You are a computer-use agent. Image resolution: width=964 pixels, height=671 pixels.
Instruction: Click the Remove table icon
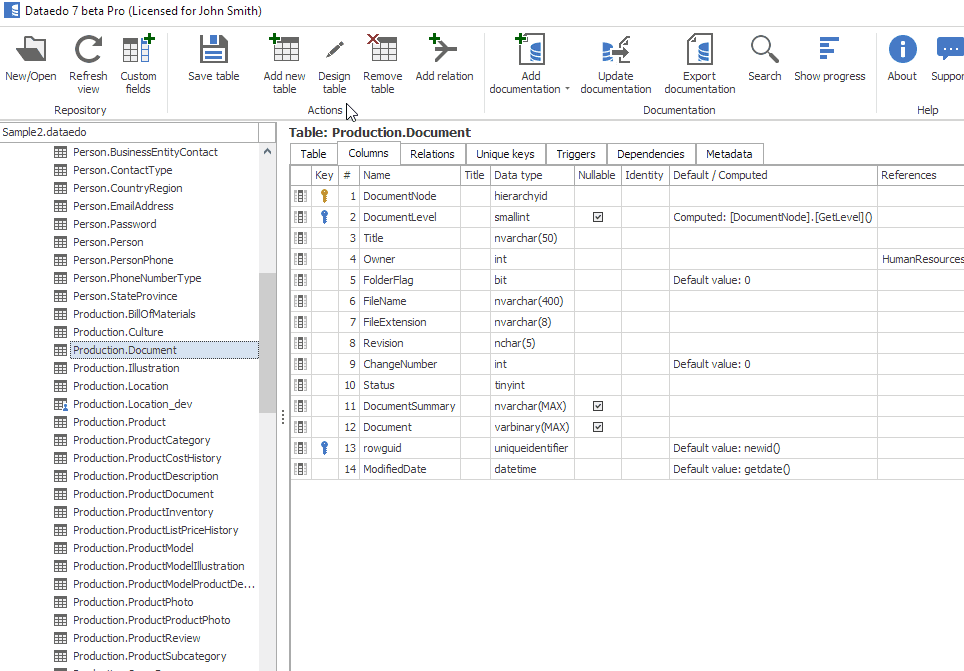(382, 50)
